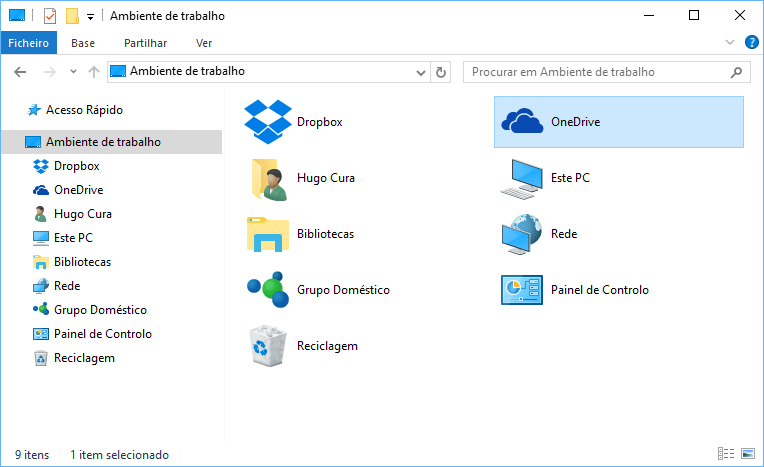Expand the address bar history dropdown
Image resolution: width=764 pixels, height=467 pixels.
point(421,72)
